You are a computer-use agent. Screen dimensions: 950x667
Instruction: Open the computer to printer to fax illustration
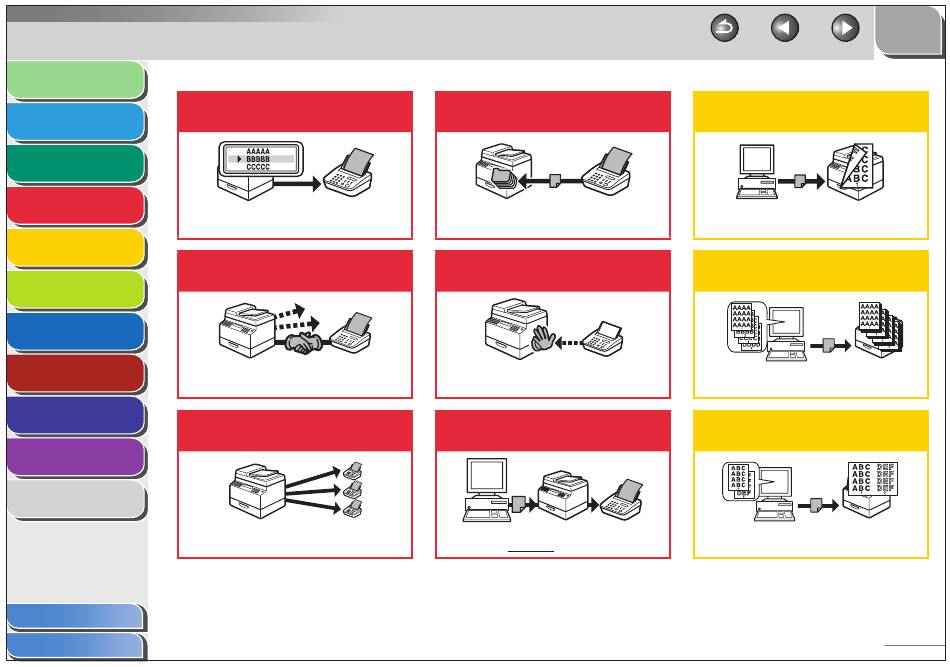553,489
